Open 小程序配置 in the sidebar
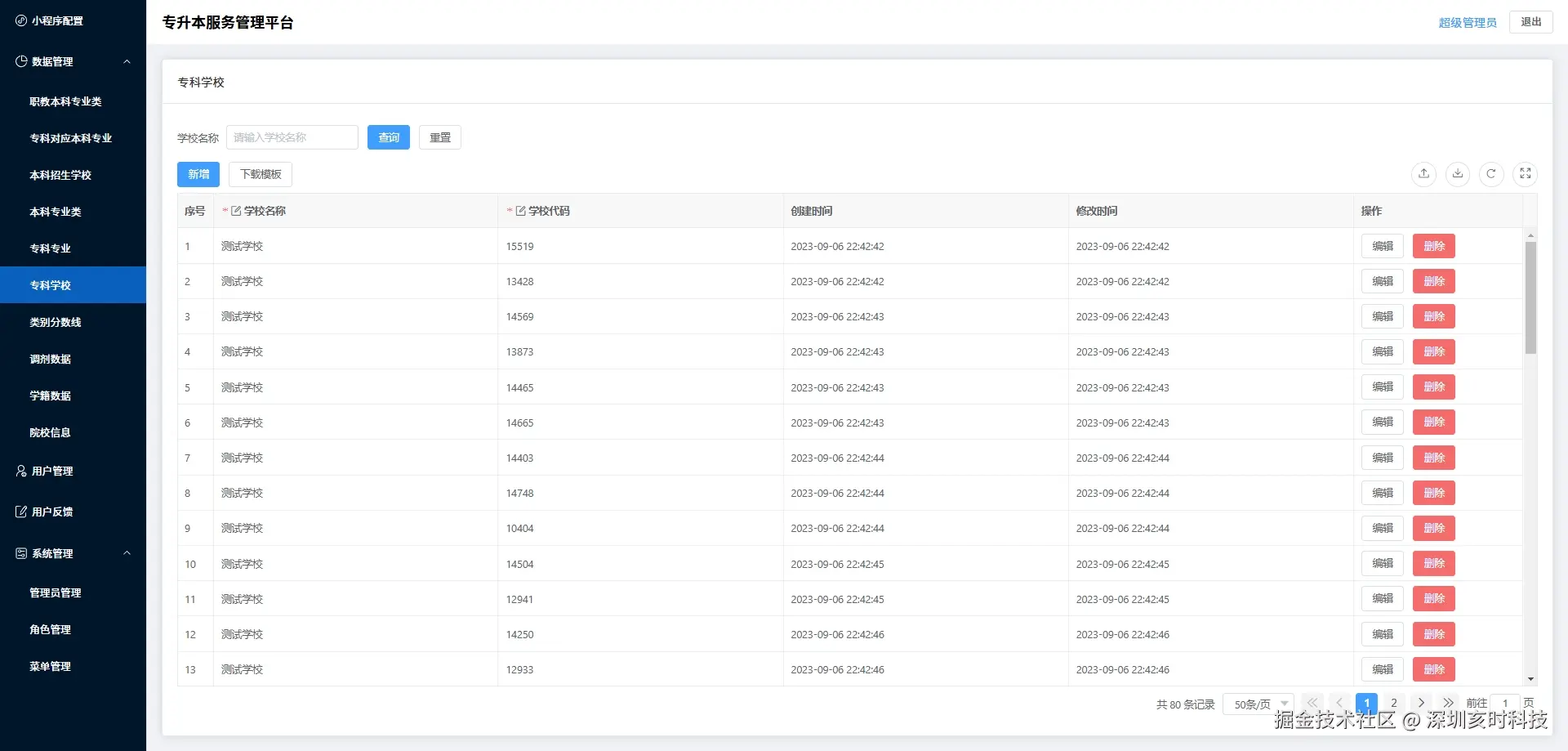 [x=73, y=20]
